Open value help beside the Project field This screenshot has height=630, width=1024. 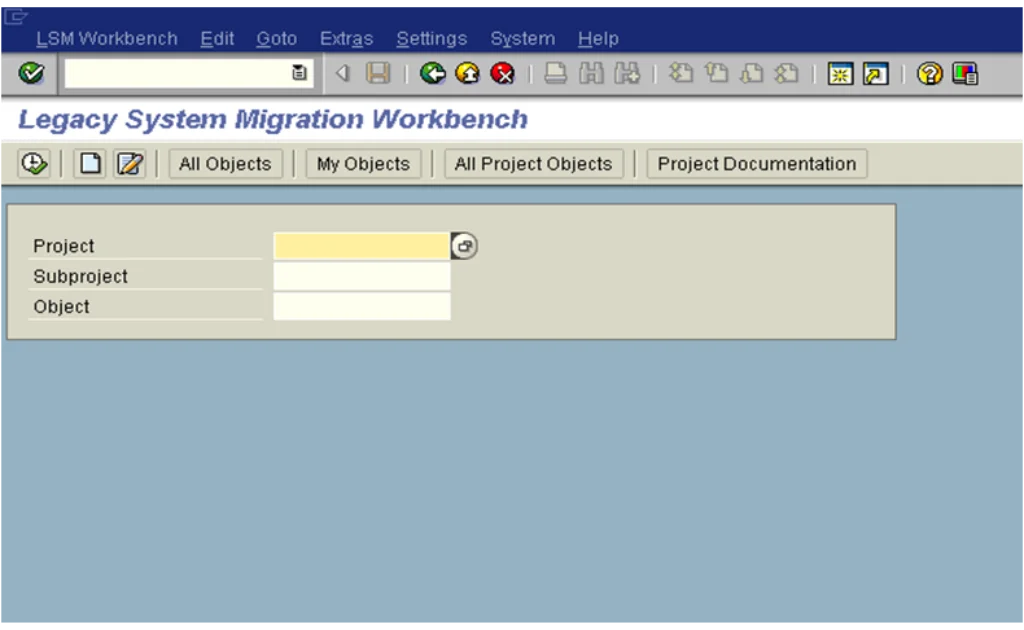point(464,246)
